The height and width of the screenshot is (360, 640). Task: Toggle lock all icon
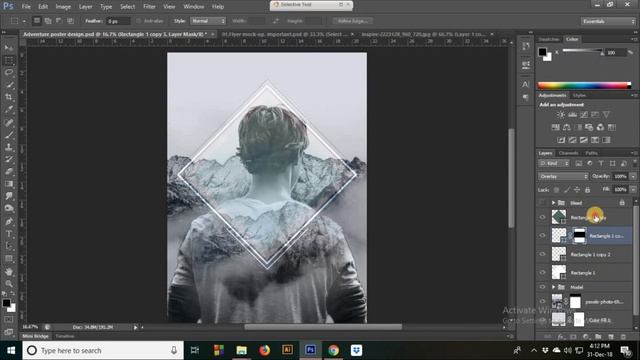coord(587,190)
